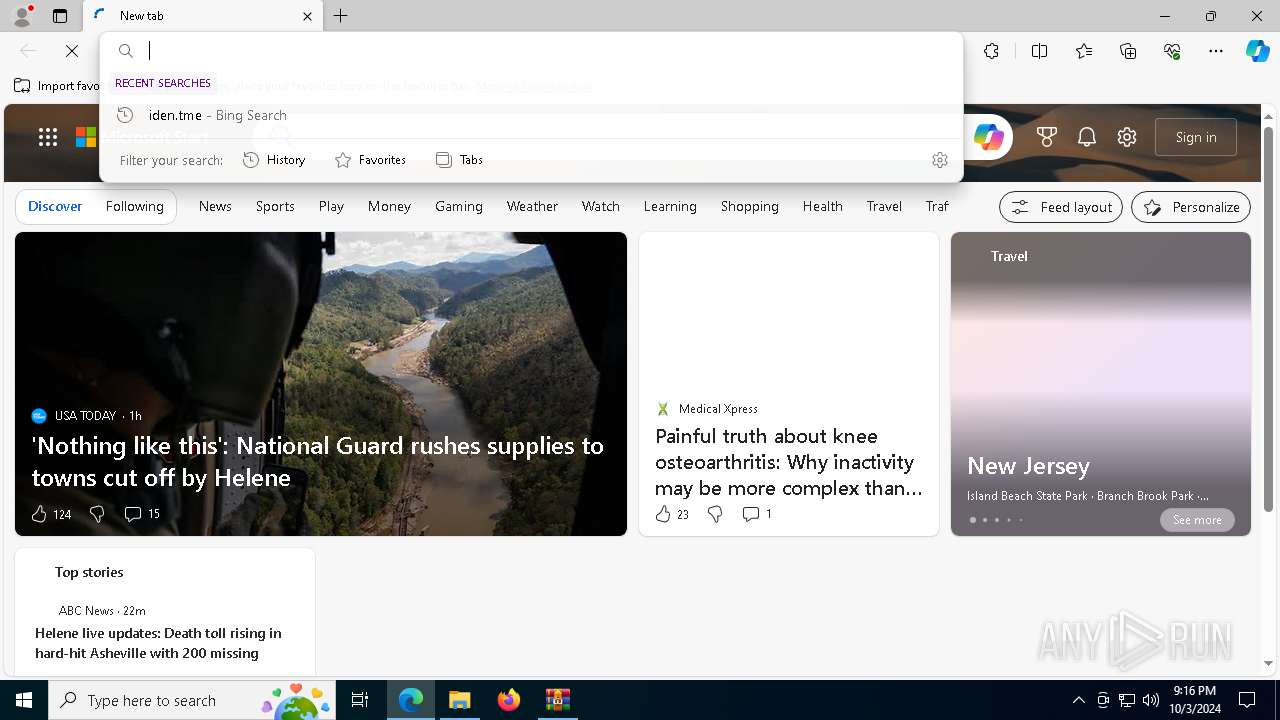
Task: Open Collections icon
Action: click(x=1128, y=51)
